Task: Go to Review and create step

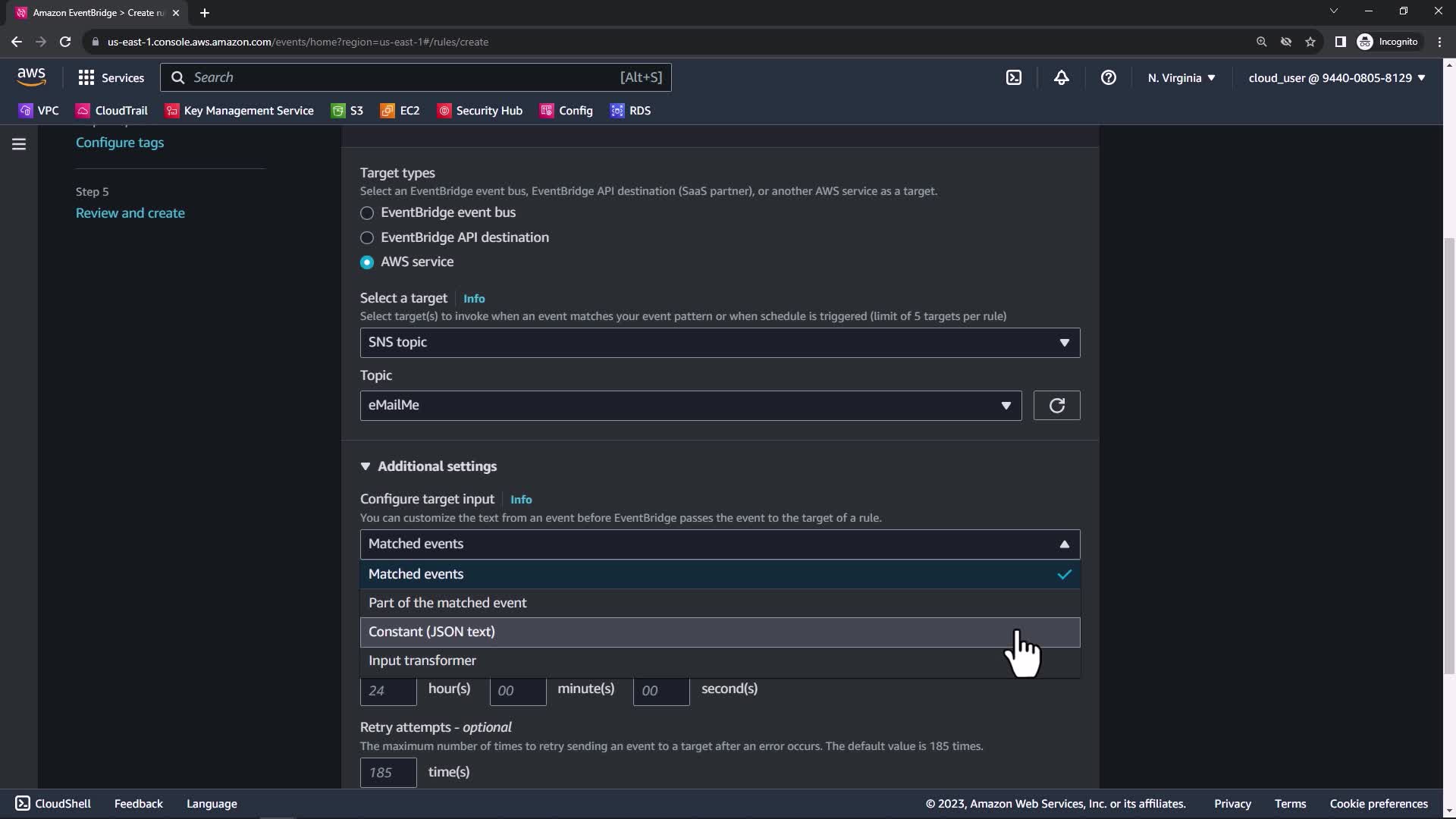Action: (130, 213)
